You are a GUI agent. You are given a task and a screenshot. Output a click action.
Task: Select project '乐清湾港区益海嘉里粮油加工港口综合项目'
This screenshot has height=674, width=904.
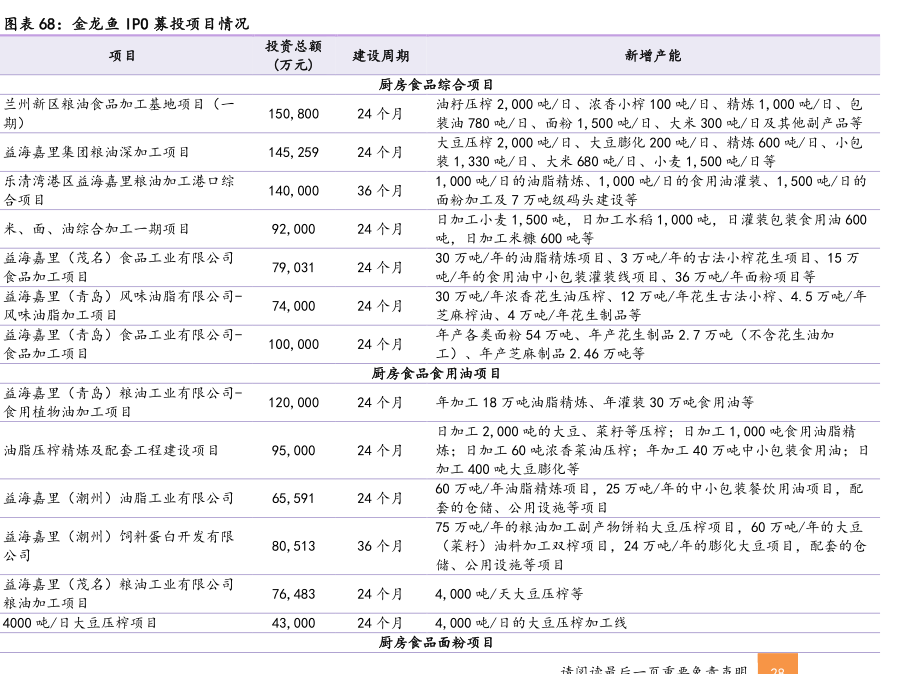(119, 190)
